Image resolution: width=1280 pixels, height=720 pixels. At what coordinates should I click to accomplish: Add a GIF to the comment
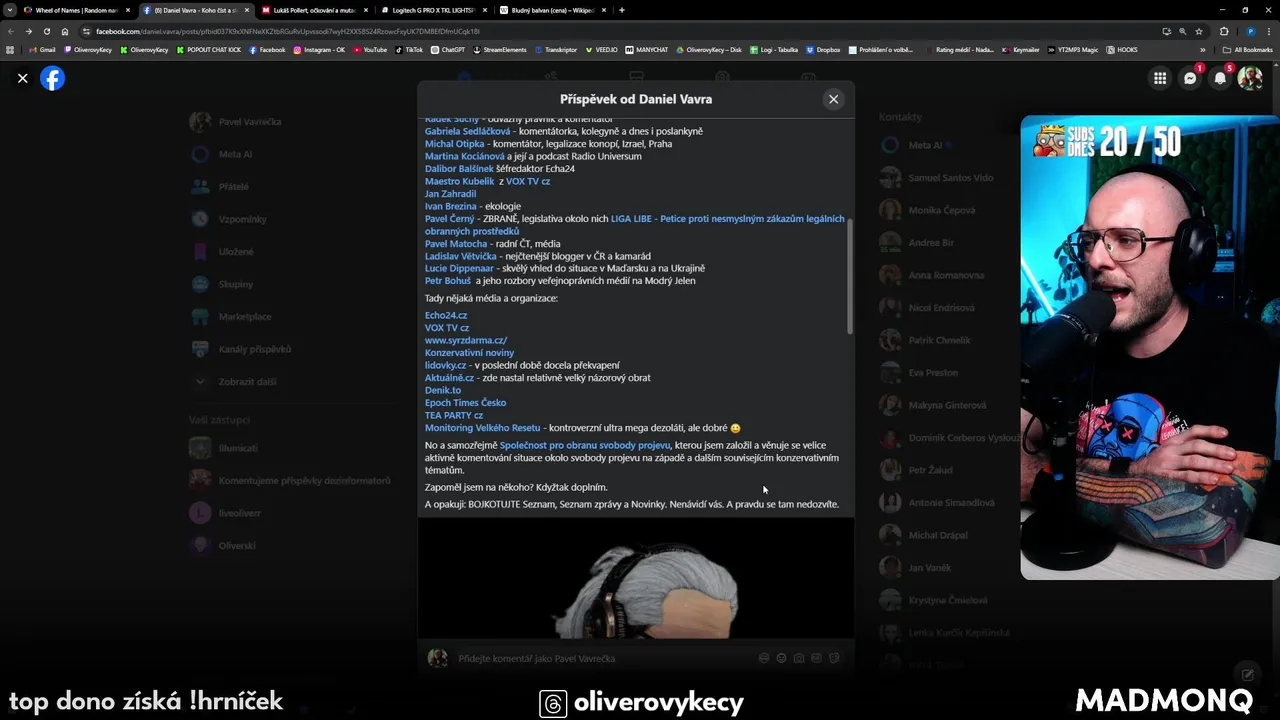(817, 658)
